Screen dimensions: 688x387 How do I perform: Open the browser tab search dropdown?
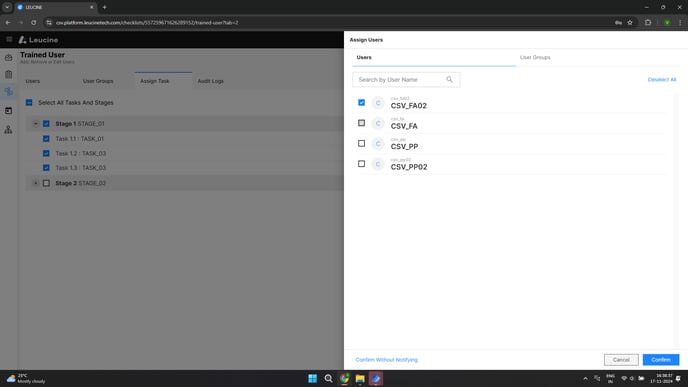(x=7, y=7)
